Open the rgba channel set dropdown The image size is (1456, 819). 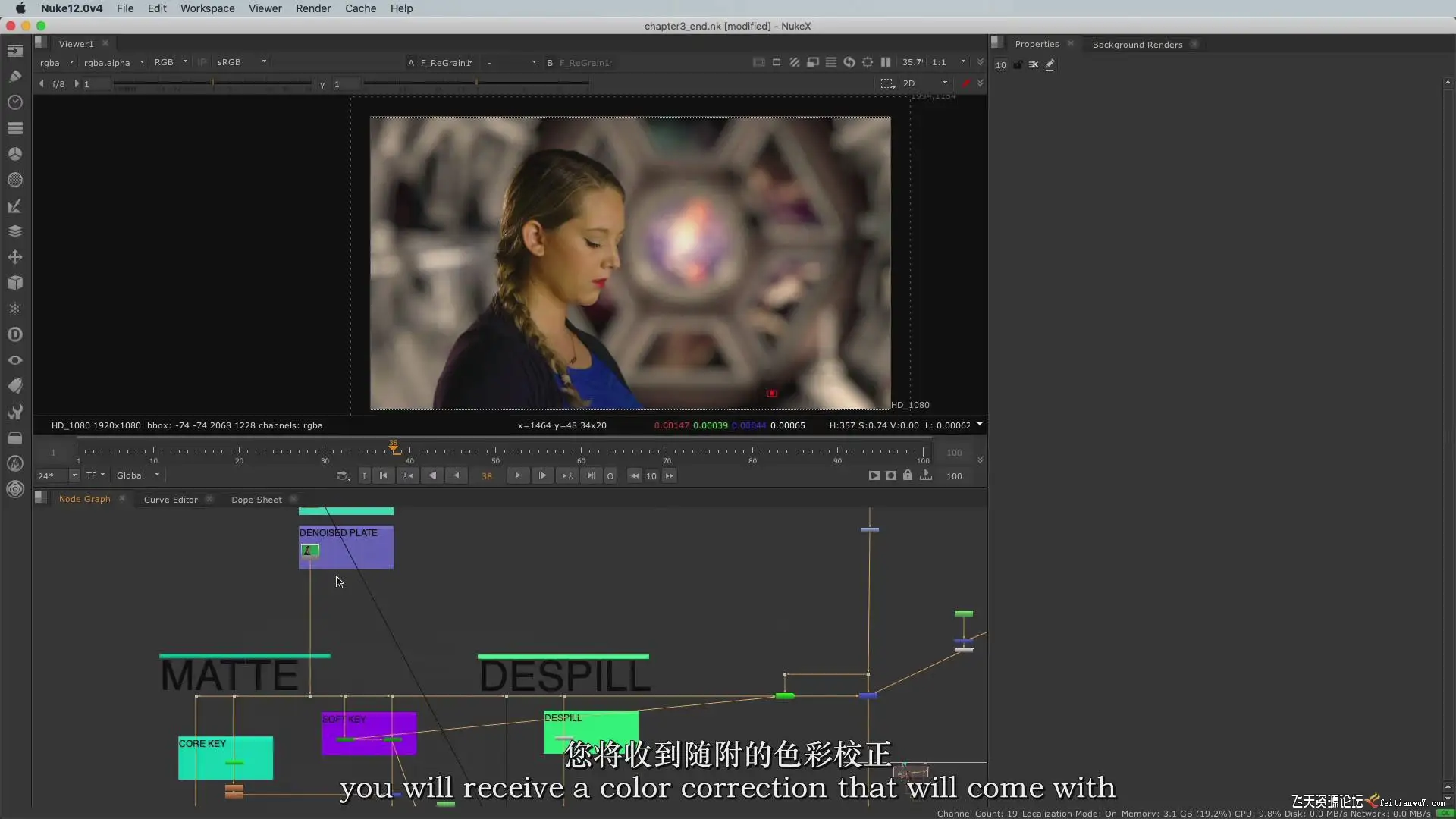point(57,63)
